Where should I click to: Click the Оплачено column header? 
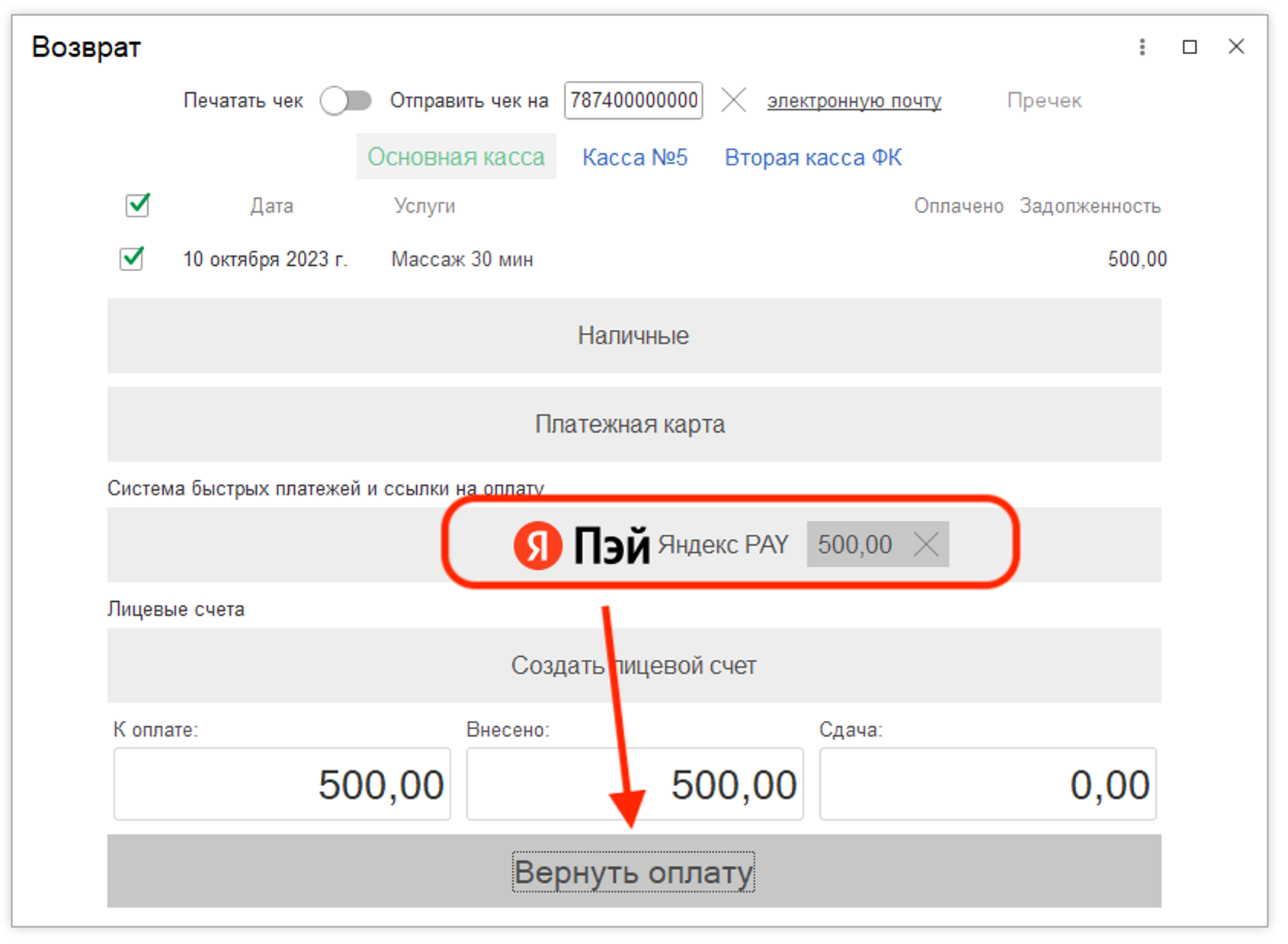(959, 206)
